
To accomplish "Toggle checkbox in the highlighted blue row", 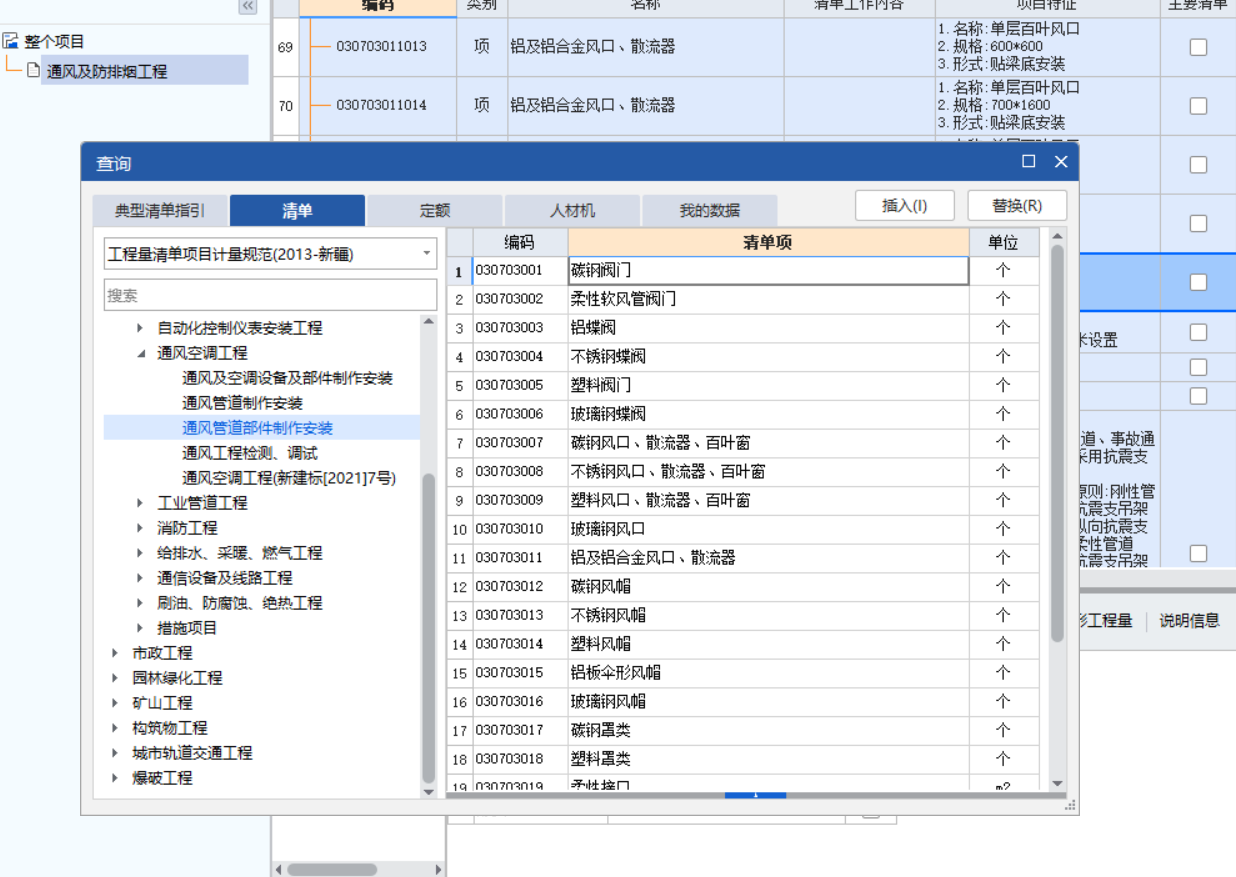I will 1198,283.
